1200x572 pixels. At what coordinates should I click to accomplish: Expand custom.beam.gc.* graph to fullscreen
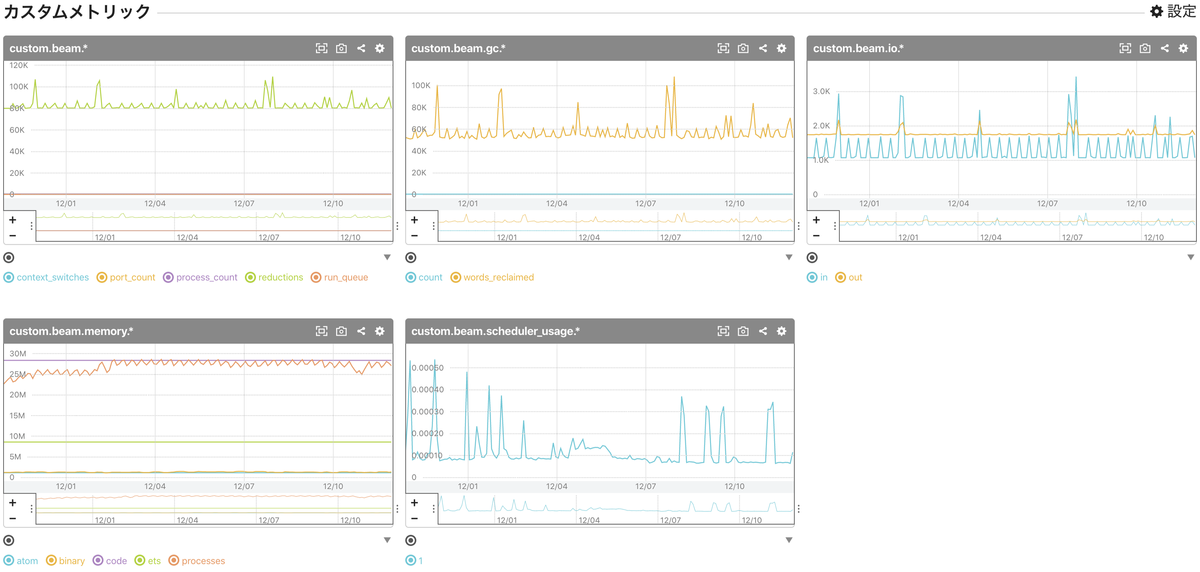723,48
